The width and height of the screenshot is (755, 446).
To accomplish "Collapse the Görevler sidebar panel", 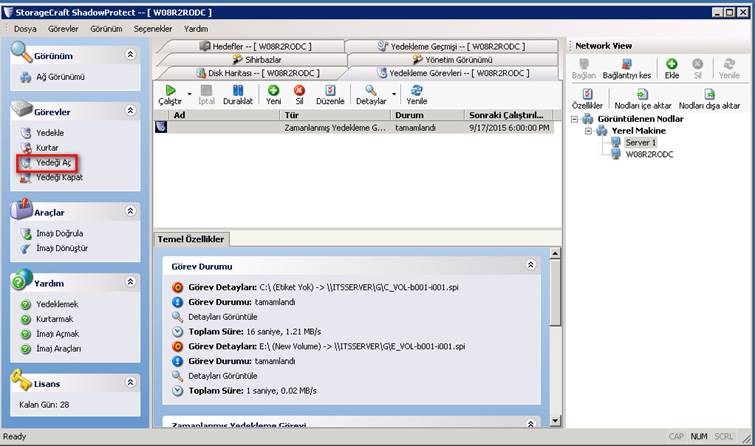I will tap(130, 110).
